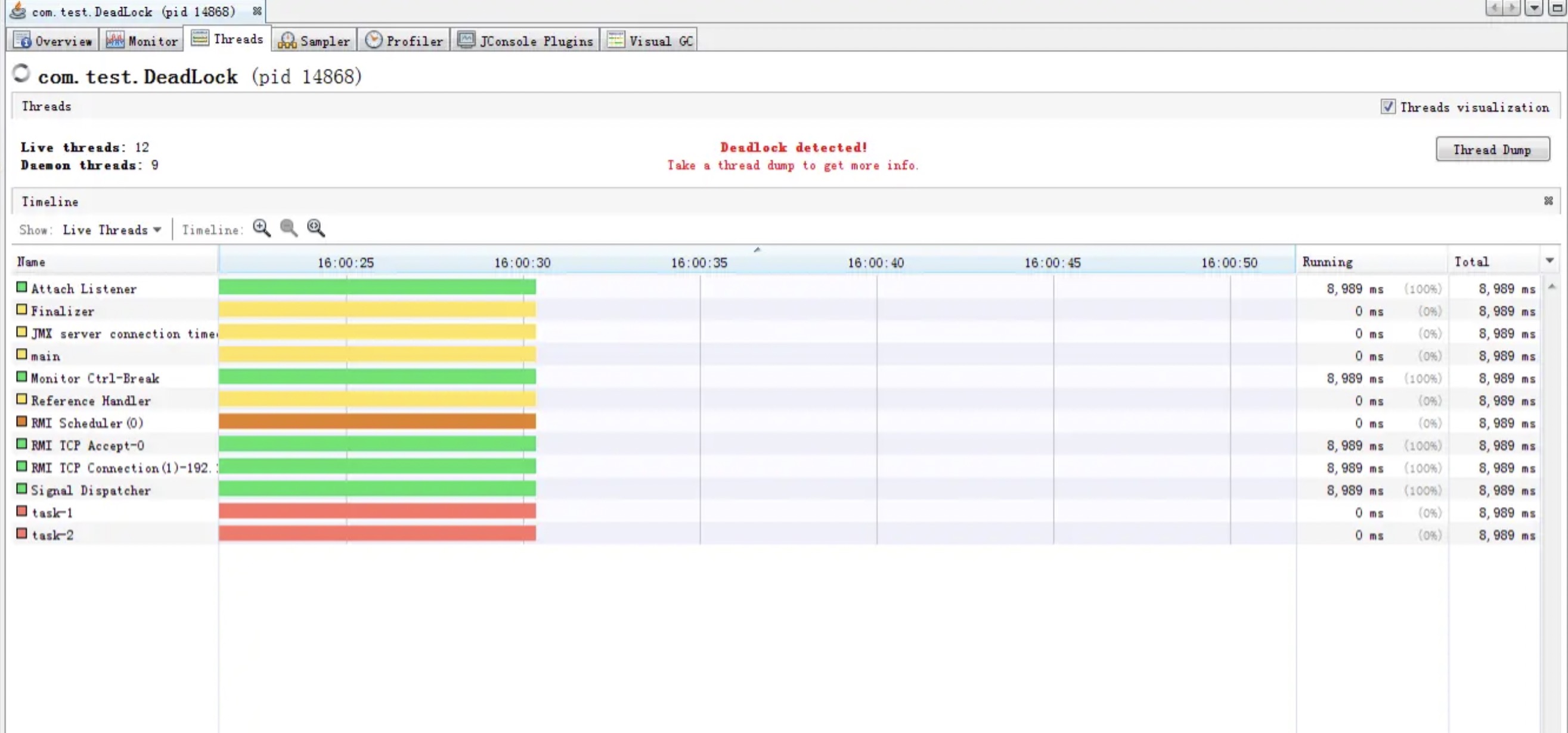Image resolution: width=1568 pixels, height=733 pixels.
Task: Open the Visual GC tab
Action: click(649, 41)
